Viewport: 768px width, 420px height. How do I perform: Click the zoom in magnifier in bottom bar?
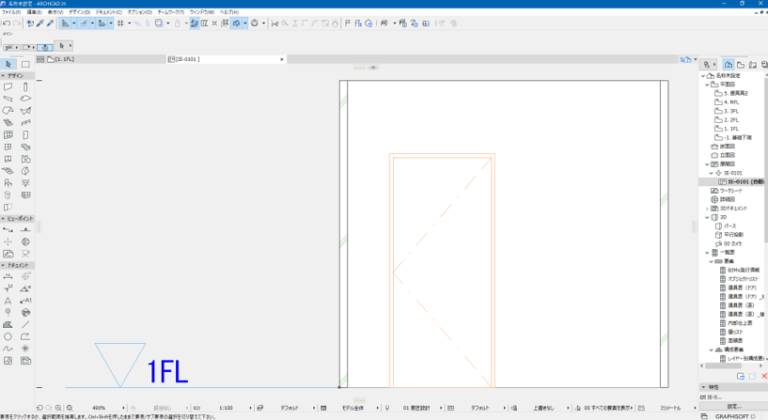click(58, 408)
